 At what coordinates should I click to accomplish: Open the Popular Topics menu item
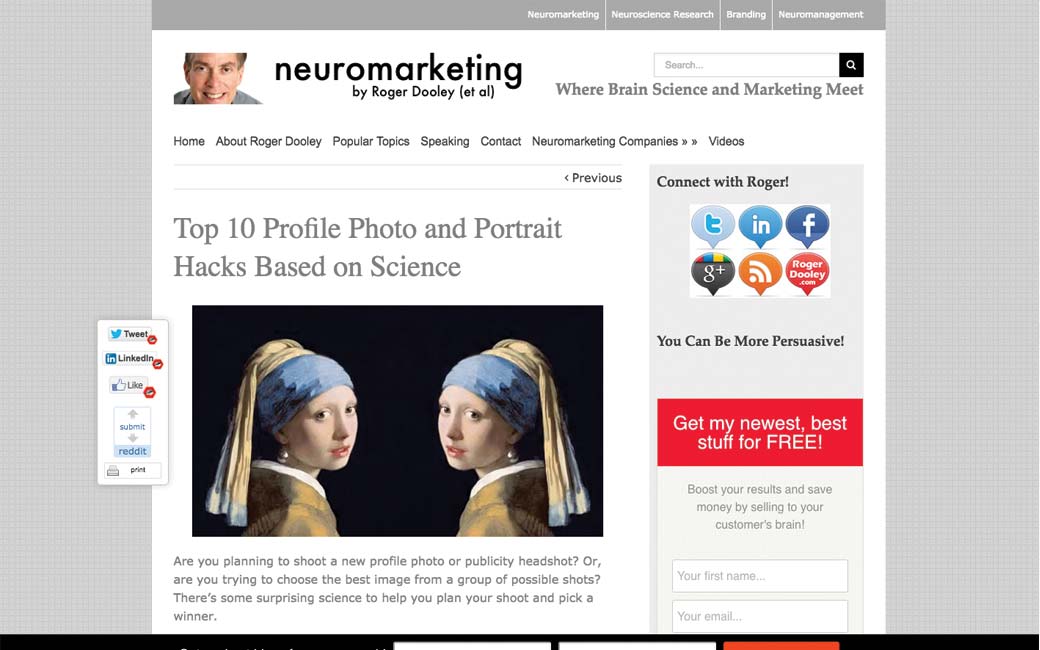coord(371,141)
